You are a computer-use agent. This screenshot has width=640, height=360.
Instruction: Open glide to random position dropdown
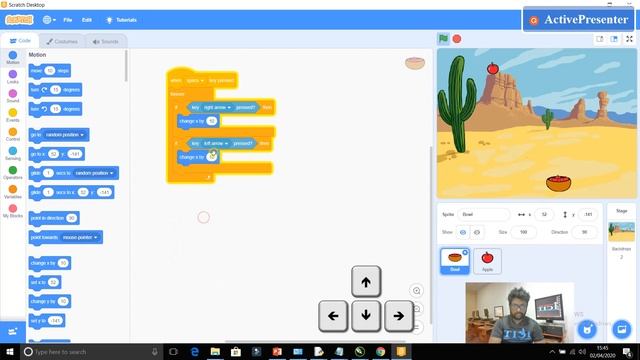pos(94,173)
